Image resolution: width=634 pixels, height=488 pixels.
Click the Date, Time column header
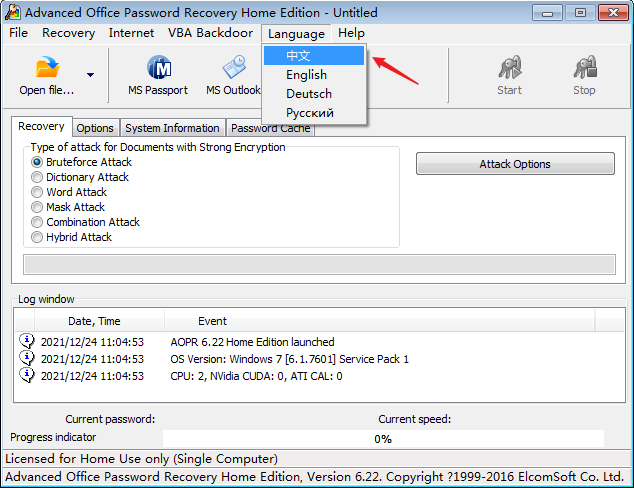99,321
